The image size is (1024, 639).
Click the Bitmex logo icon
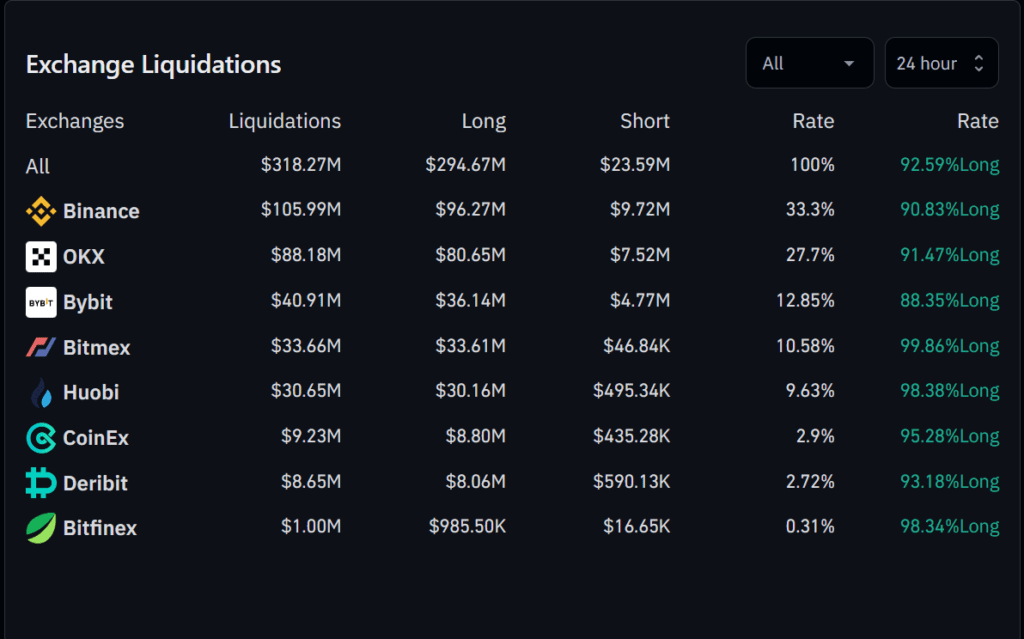pyautogui.click(x=40, y=347)
